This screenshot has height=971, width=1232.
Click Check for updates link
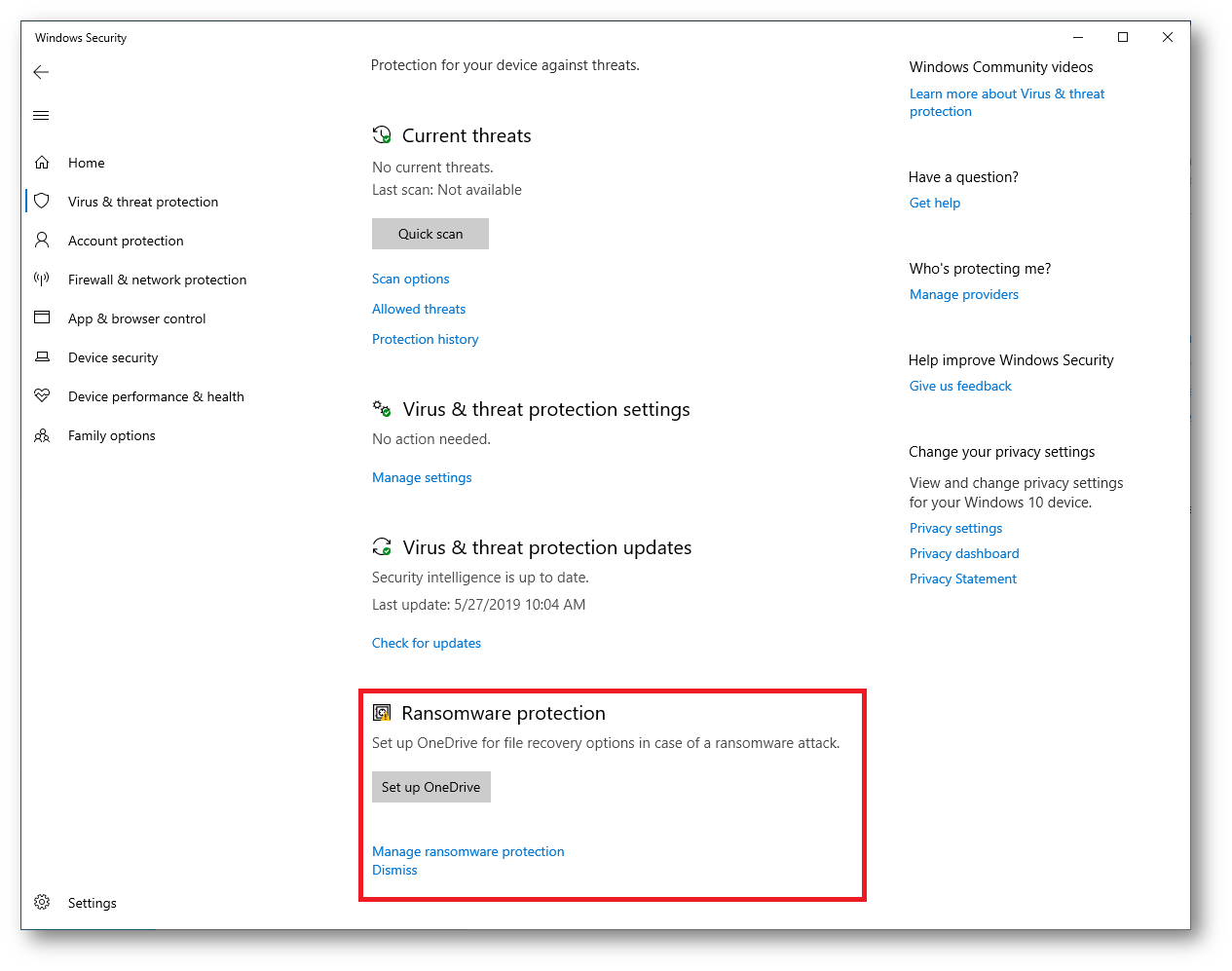point(427,643)
